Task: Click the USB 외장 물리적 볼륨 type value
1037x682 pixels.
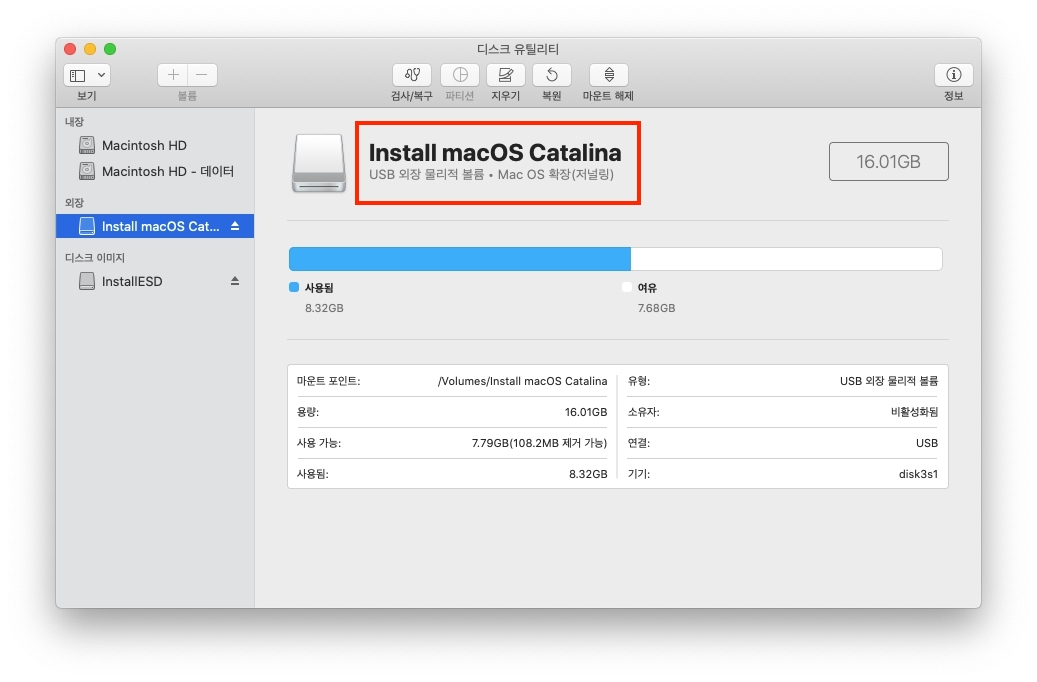Action: tap(889, 381)
